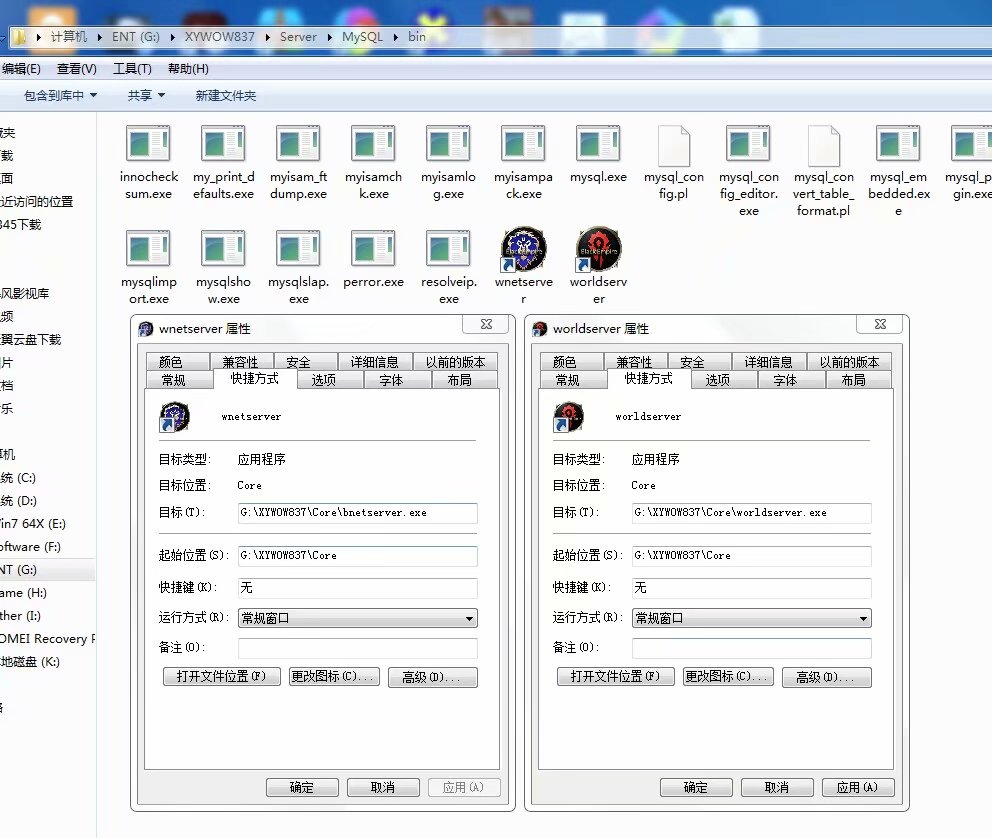Click 打开文件位置 in worldserver properties
Viewport: 992px width, 838px height.
(616, 677)
